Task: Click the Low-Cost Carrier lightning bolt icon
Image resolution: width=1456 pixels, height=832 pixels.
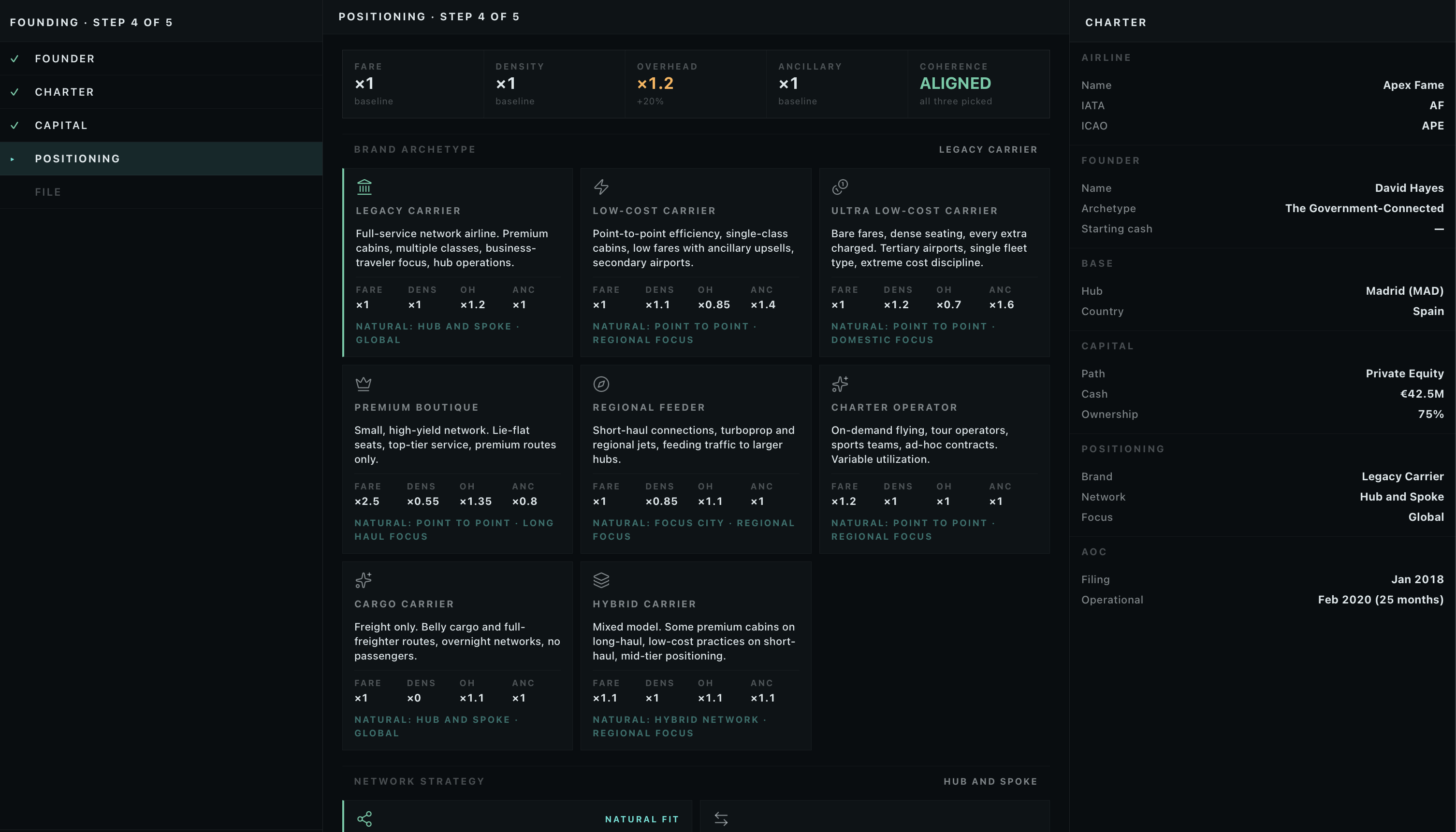Action: (x=601, y=187)
